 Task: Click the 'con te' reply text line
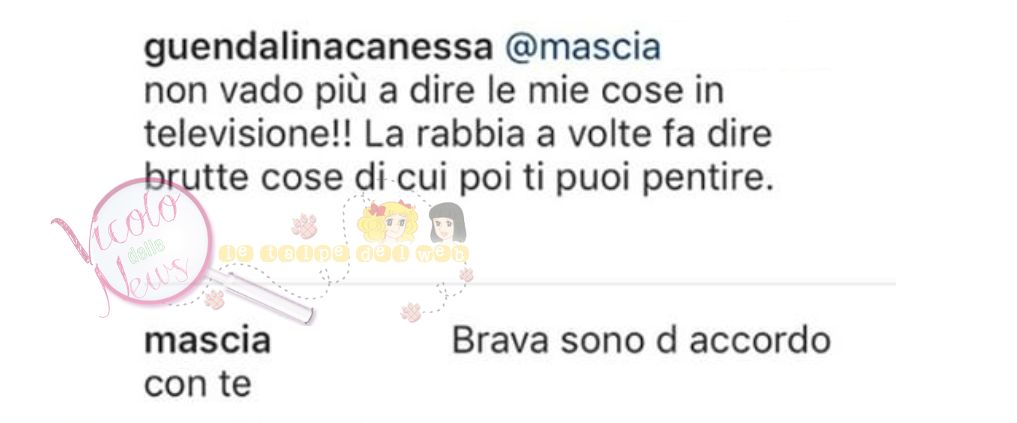click(198, 385)
